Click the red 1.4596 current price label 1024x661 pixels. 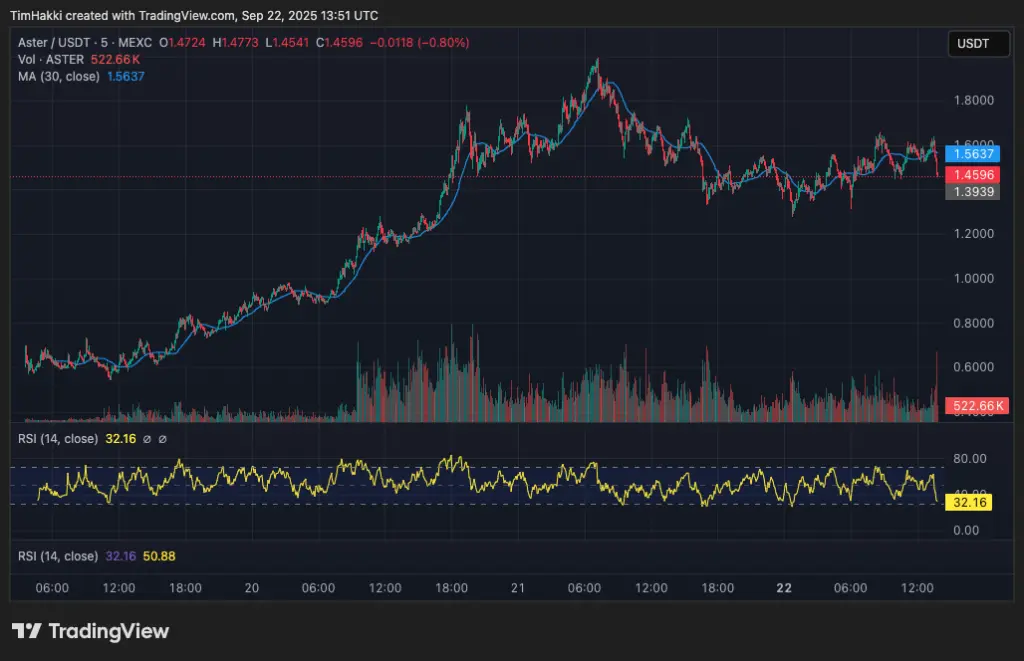click(x=973, y=174)
